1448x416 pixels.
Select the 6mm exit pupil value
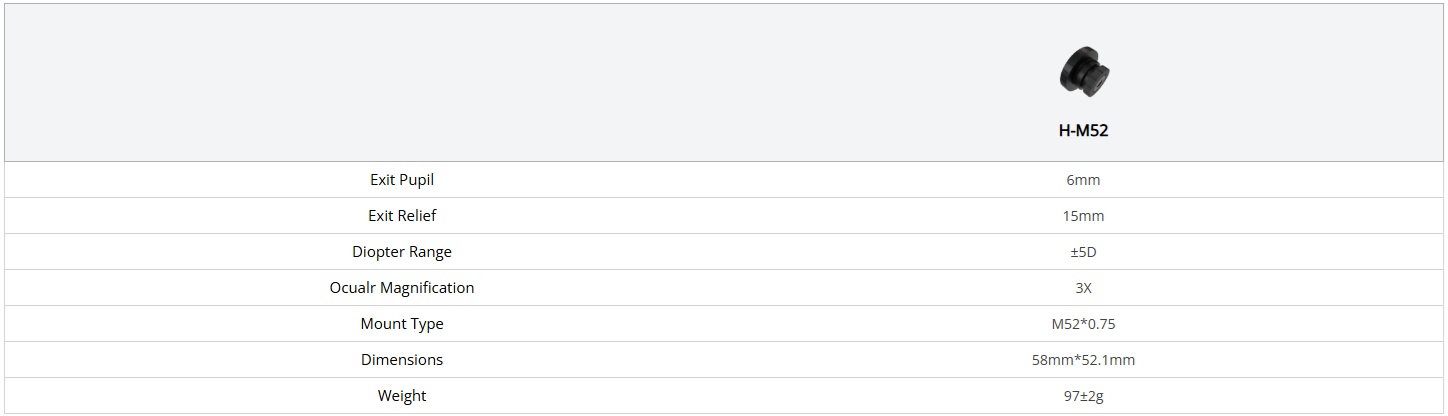tap(1083, 180)
